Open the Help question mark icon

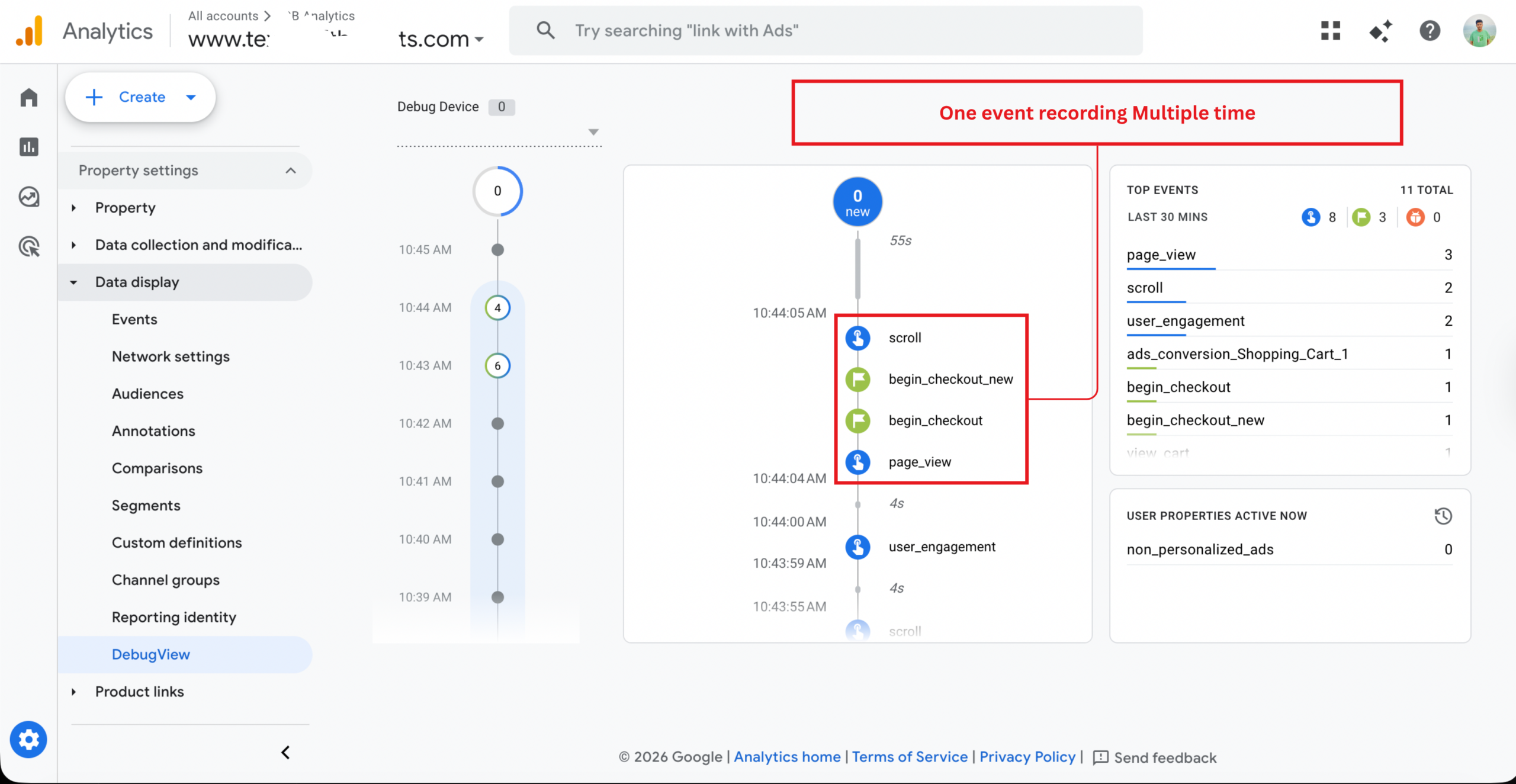coord(1430,31)
